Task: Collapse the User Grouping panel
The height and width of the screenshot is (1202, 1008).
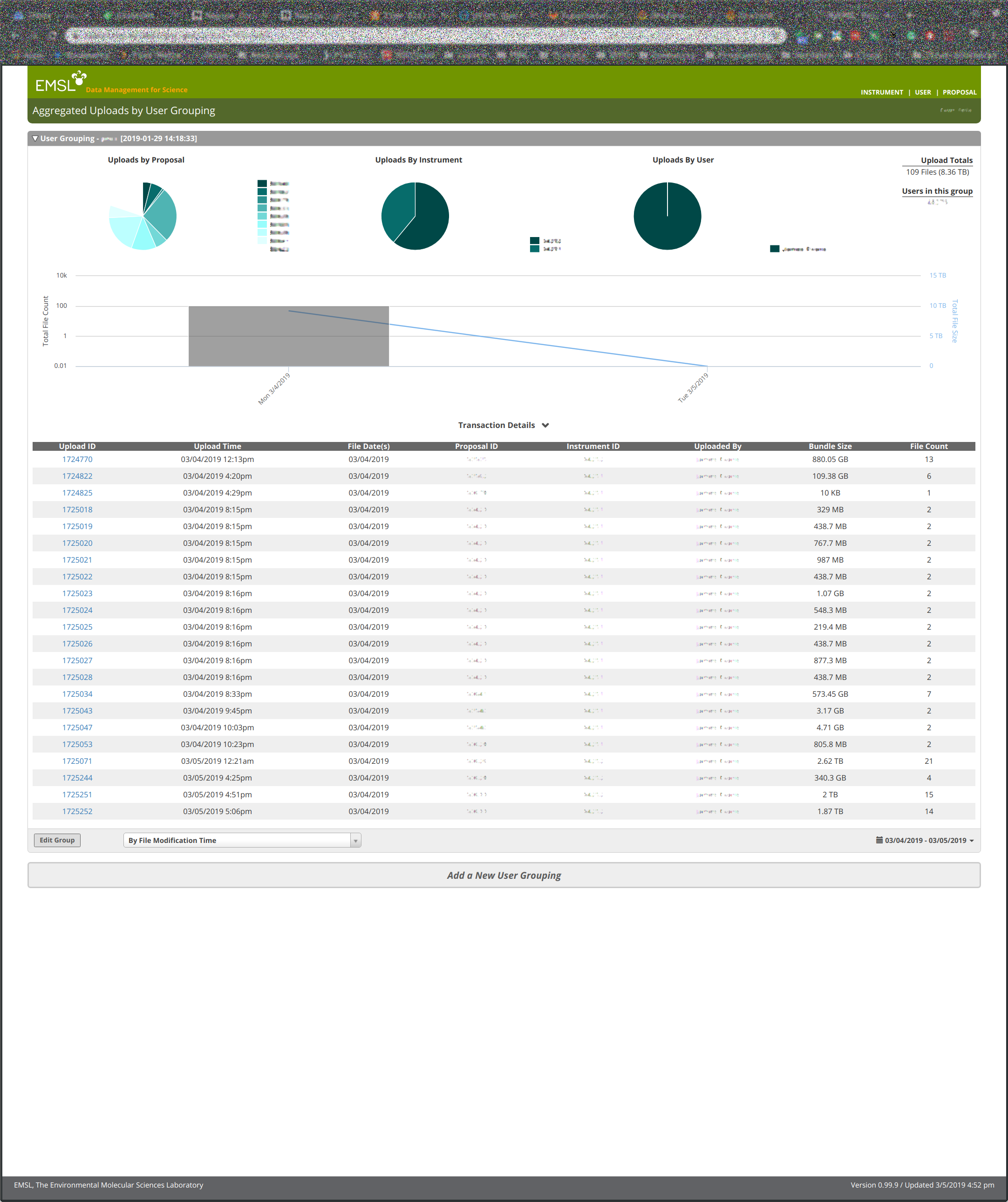Action: pyautogui.click(x=35, y=138)
